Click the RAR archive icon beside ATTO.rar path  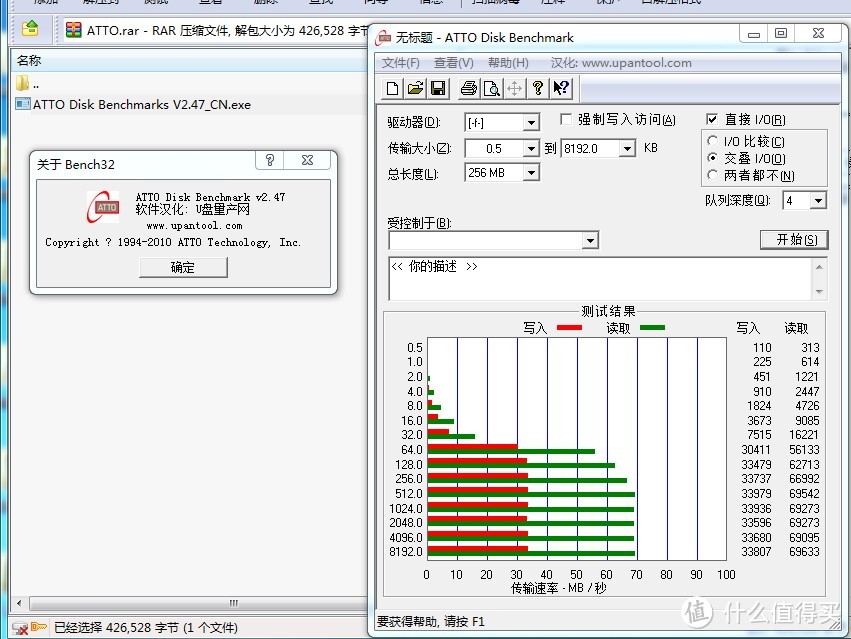(73, 29)
